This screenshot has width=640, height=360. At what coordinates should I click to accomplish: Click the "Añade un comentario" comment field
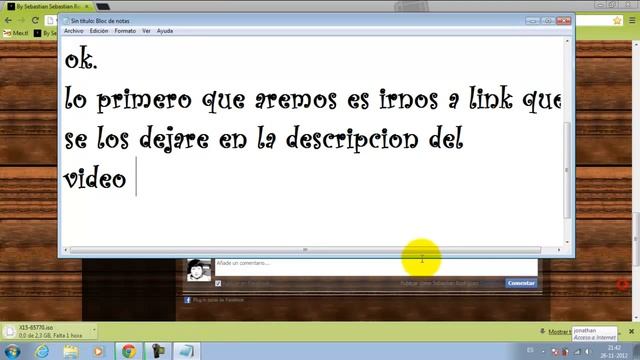(376, 267)
